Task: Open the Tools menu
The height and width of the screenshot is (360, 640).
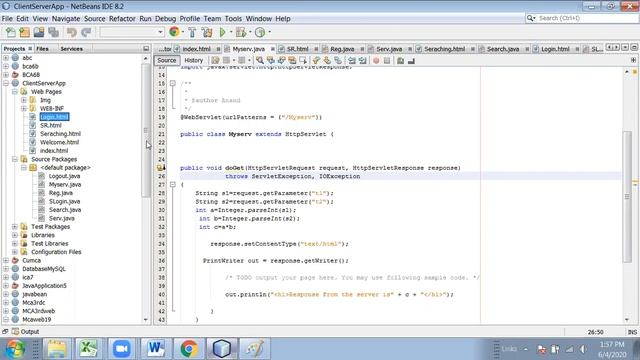Action: click(x=233, y=19)
